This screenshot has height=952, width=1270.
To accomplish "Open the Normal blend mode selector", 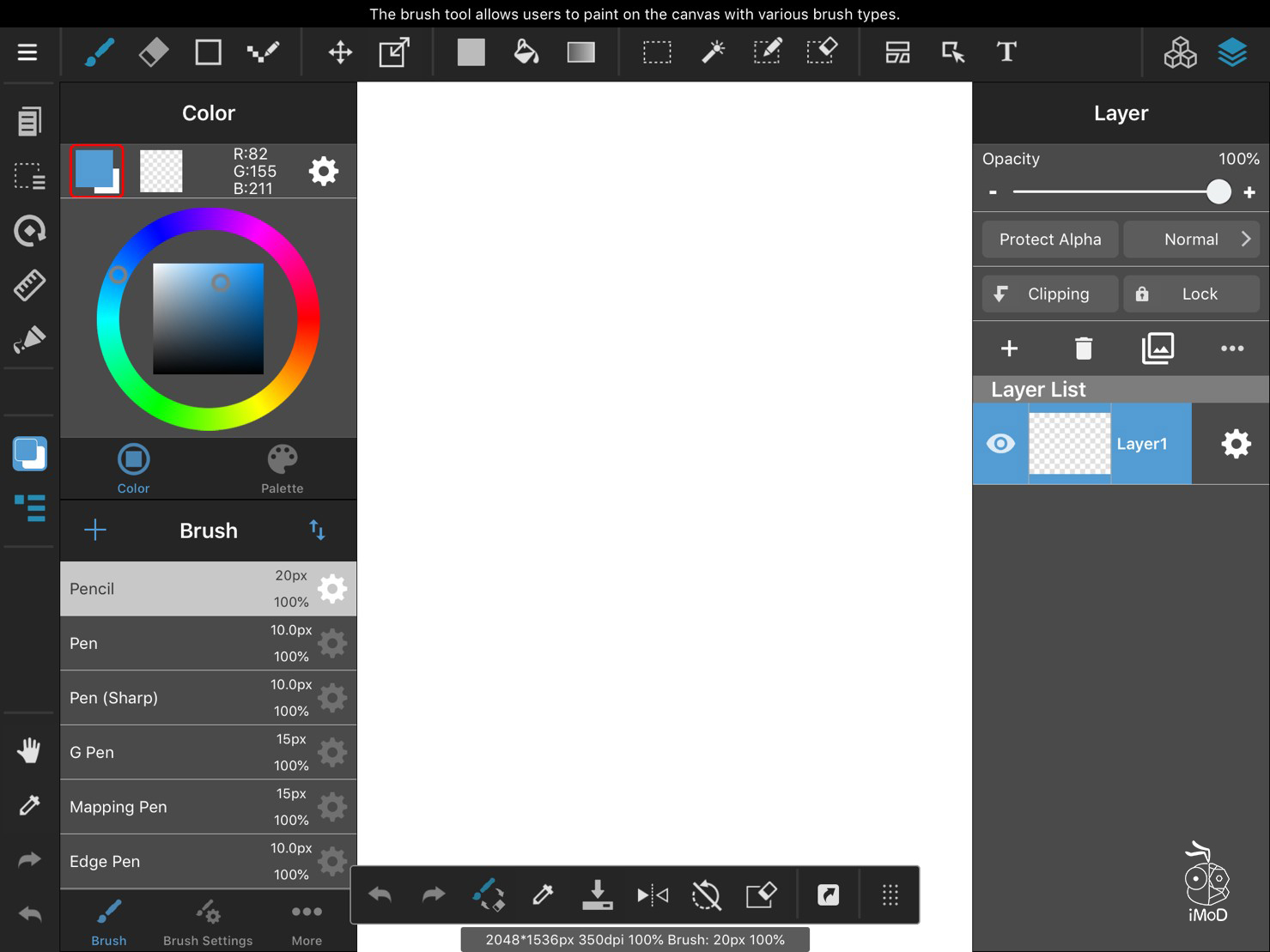I will click(1192, 239).
